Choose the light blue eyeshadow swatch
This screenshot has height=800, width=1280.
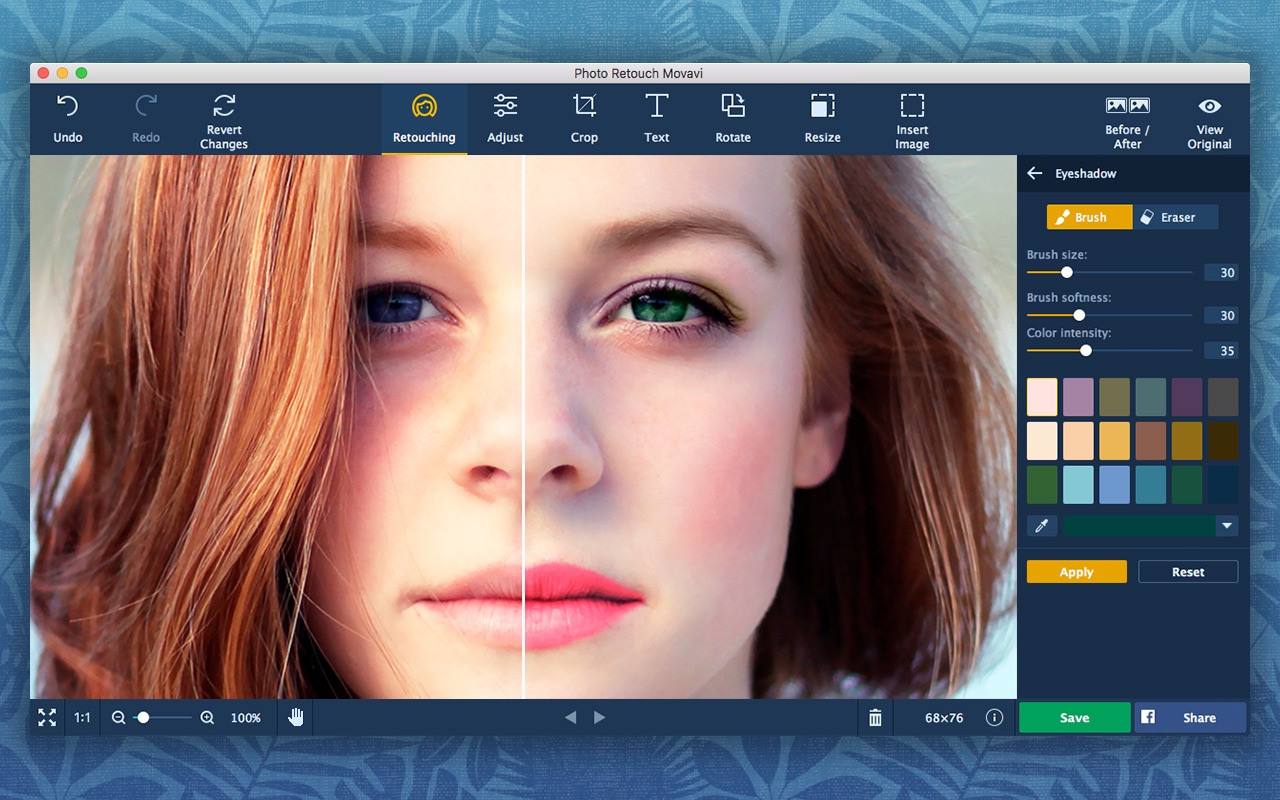coord(1078,484)
